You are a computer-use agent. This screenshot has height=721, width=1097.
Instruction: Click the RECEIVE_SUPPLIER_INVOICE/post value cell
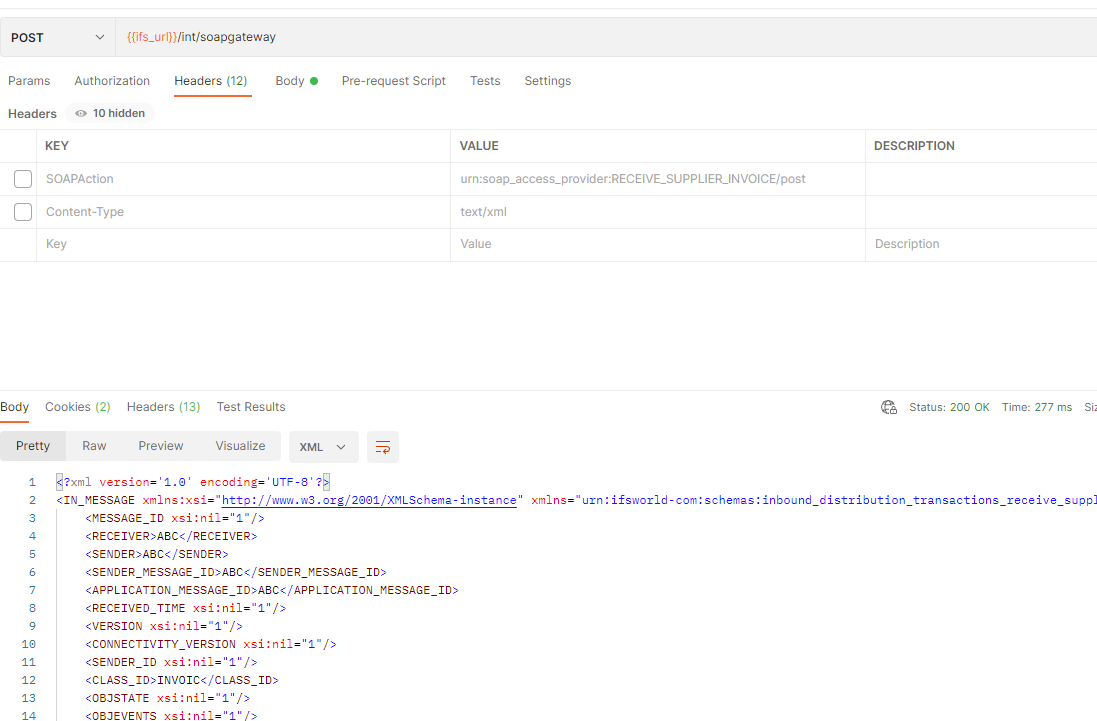pos(658,179)
